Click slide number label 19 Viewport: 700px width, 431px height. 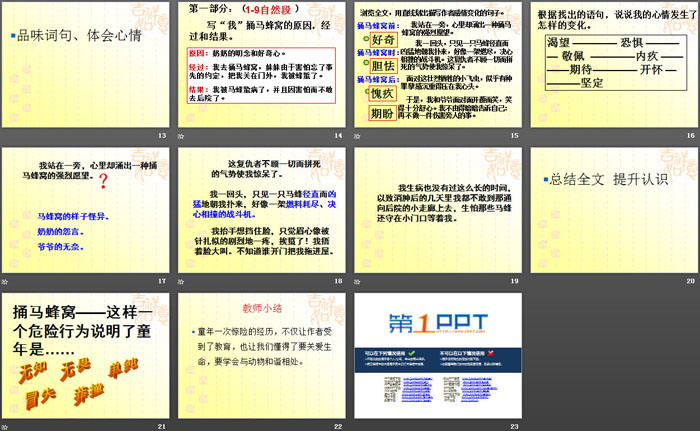point(515,281)
